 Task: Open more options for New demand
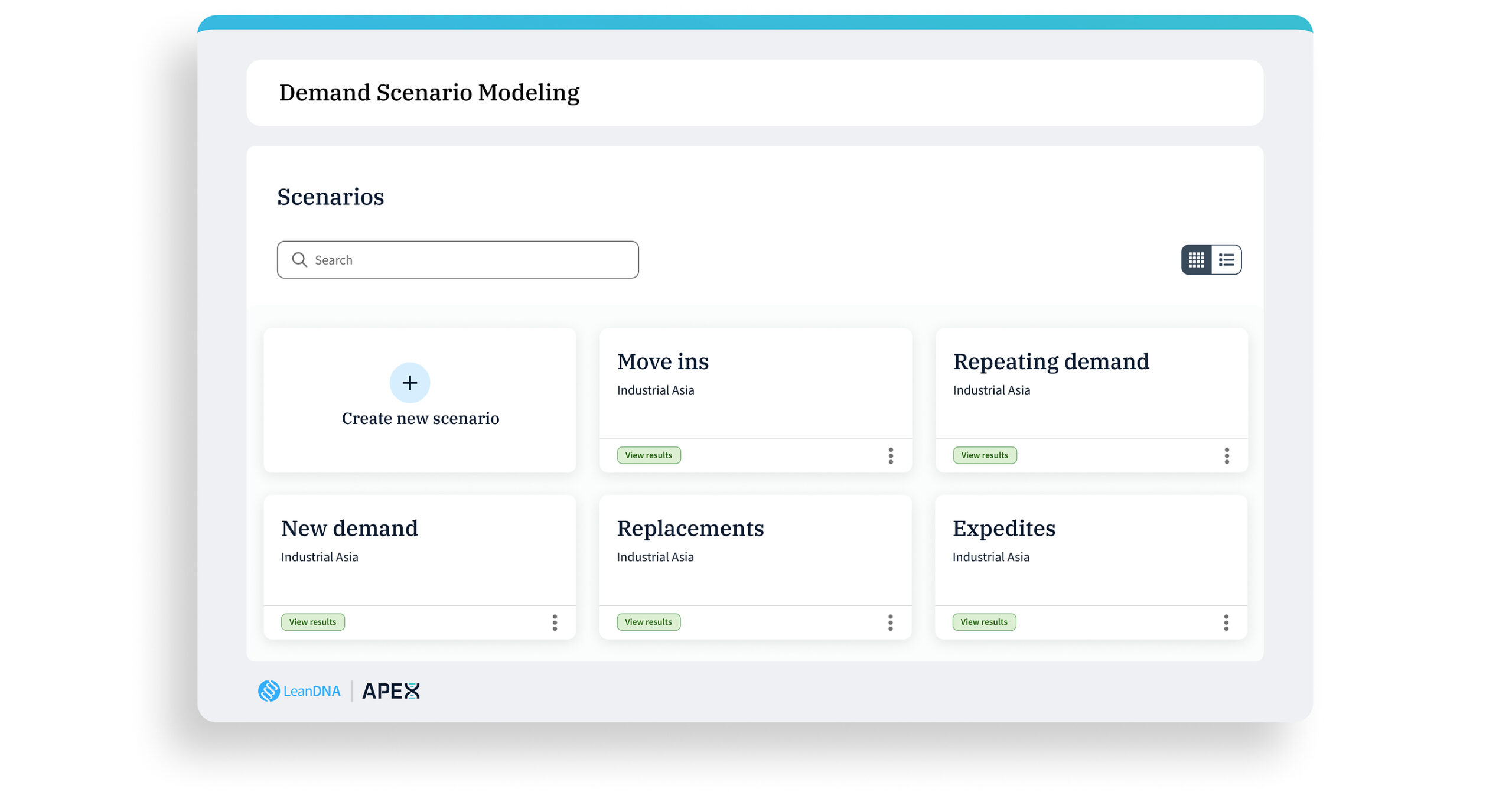click(x=555, y=622)
